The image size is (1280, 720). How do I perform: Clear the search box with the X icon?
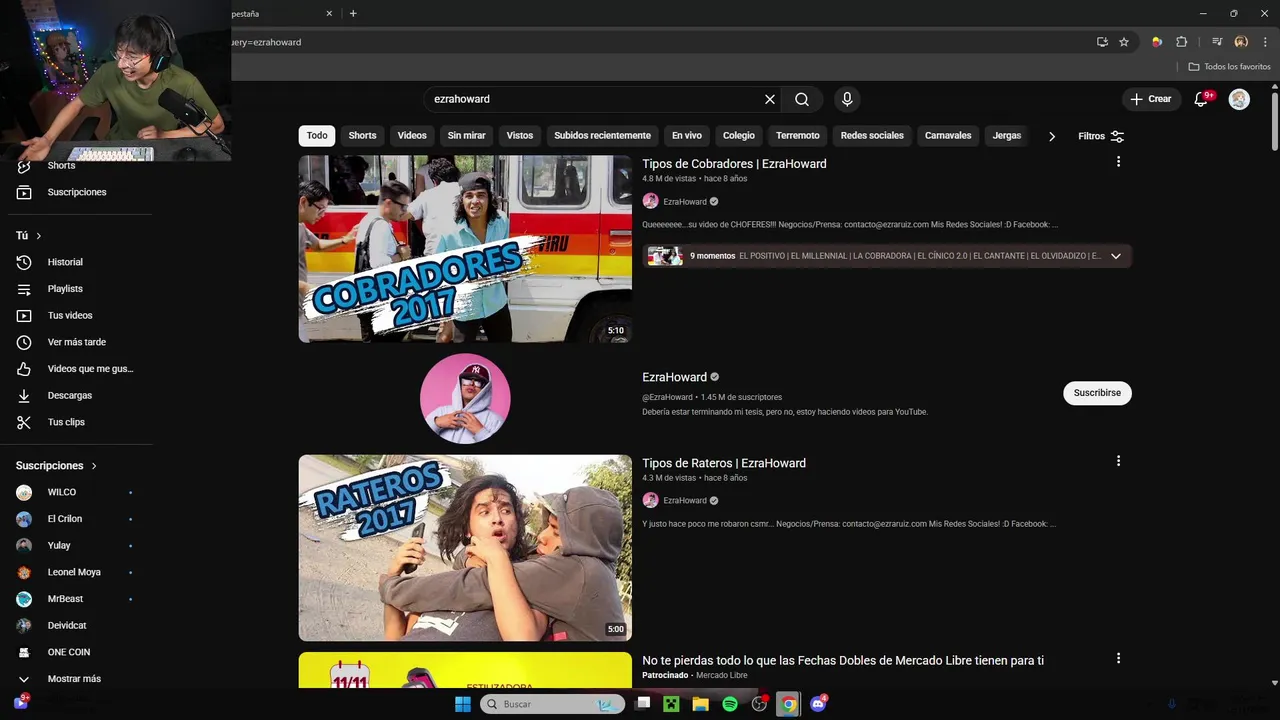[x=770, y=99]
